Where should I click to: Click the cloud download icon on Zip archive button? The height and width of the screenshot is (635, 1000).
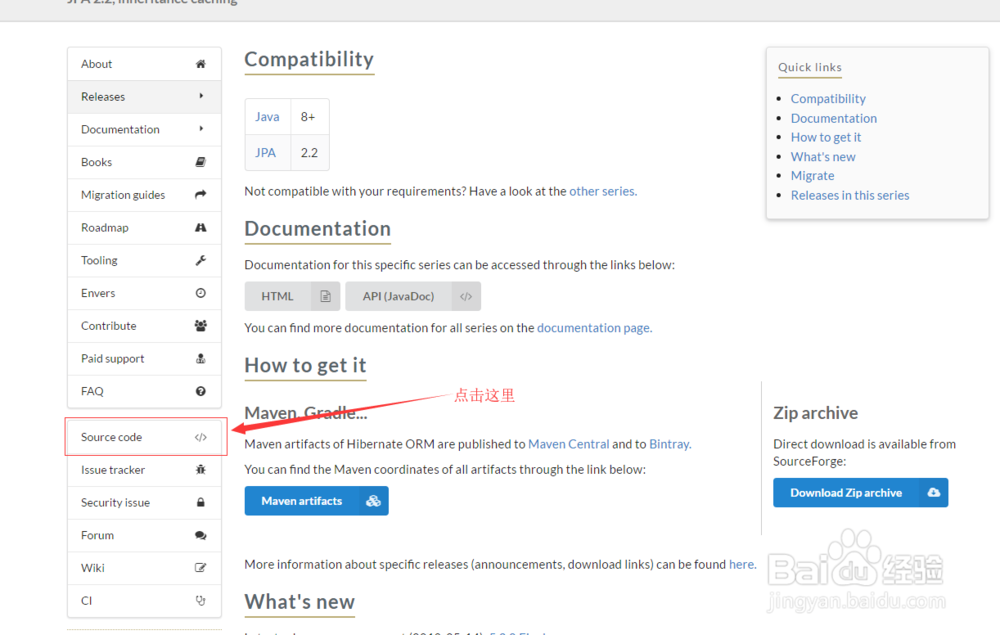coord(934,493)
